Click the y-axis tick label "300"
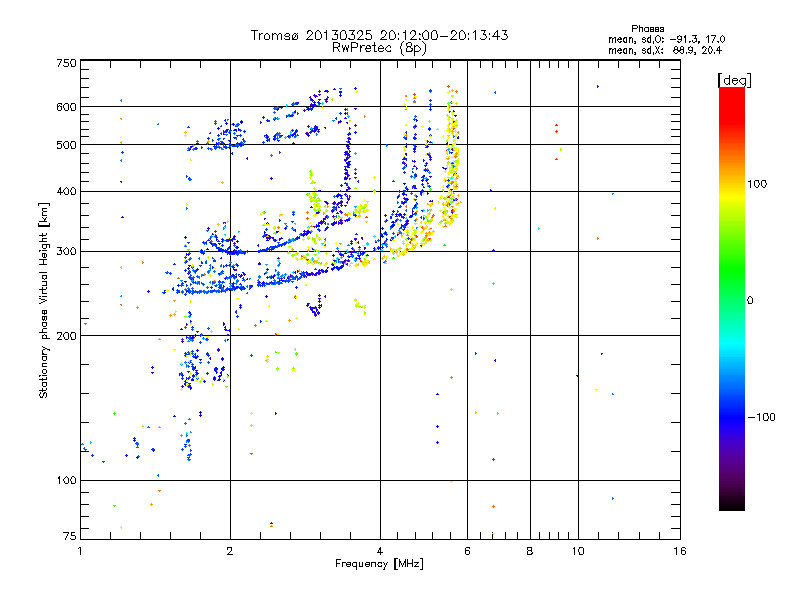The image size is (800, 600). click(66, 252)
